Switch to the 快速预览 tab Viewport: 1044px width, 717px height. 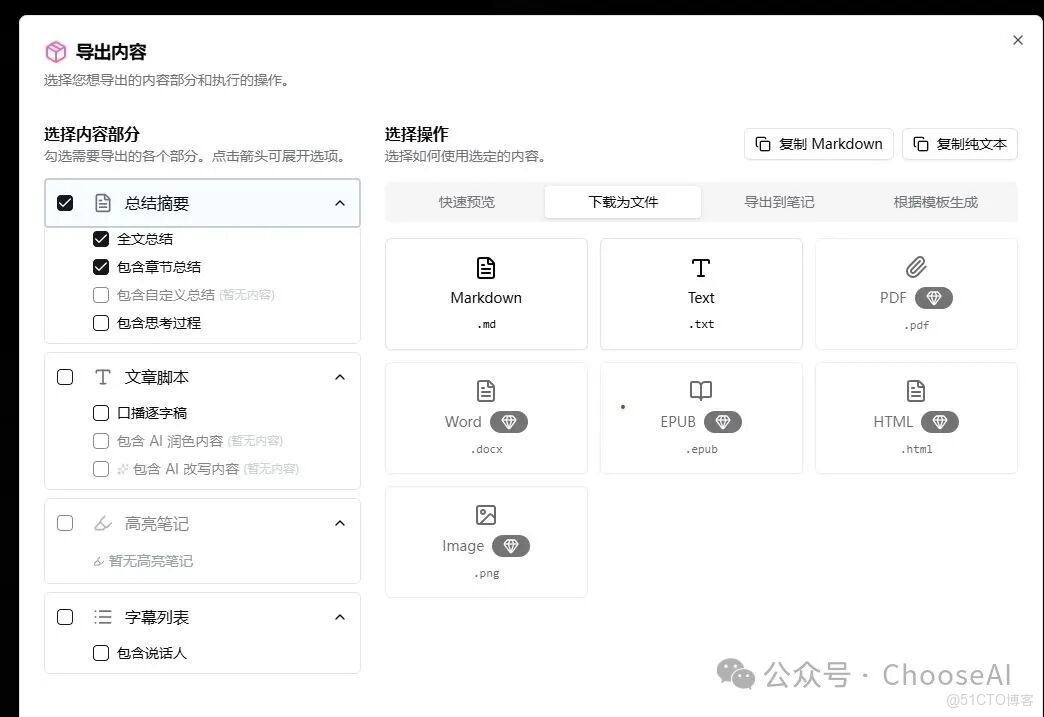click(x=466, y=201)
